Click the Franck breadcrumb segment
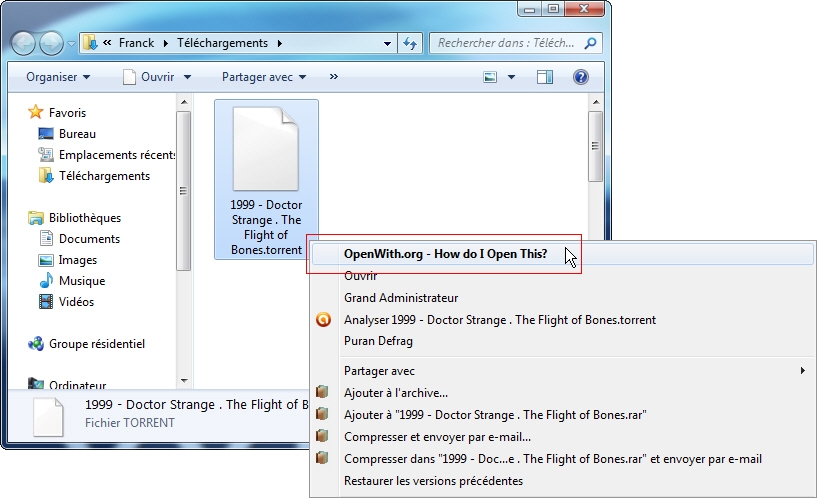Screen dimensions: 817x498 (x=136, y=43)
